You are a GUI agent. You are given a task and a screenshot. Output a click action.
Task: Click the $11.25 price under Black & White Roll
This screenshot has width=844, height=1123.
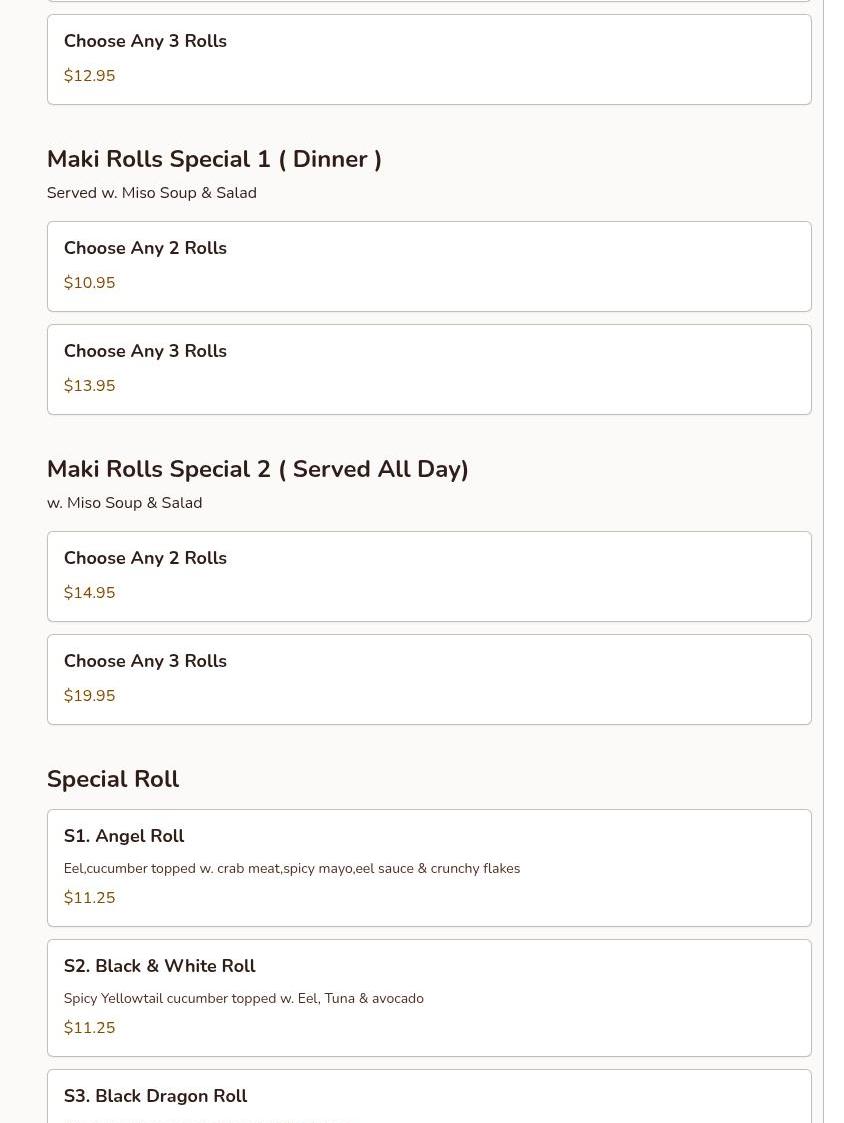tap(89, 1028)
